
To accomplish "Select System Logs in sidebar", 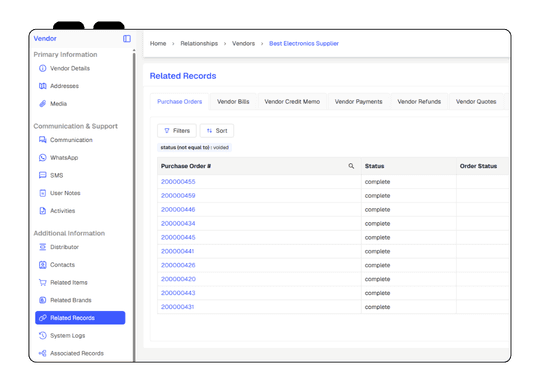I will [68, 335].
